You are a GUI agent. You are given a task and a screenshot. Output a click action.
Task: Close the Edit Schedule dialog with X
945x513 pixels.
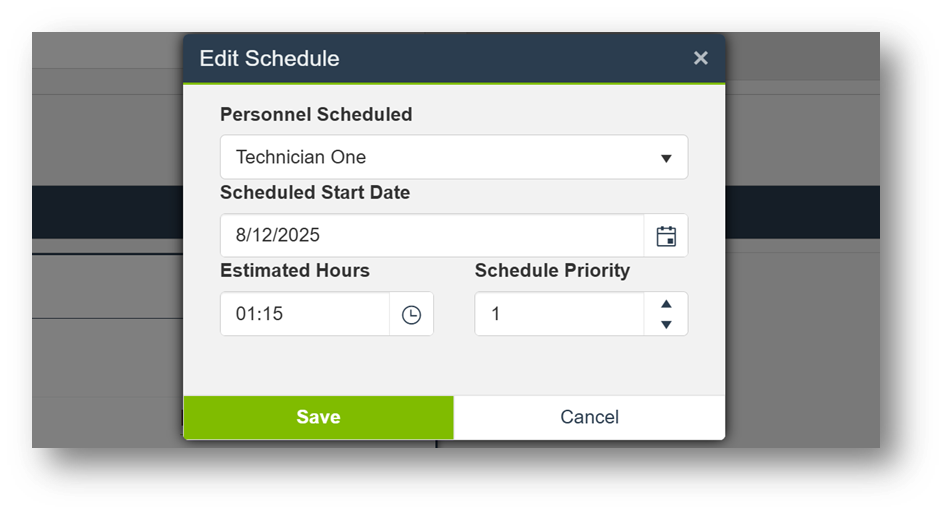(701, 58)
